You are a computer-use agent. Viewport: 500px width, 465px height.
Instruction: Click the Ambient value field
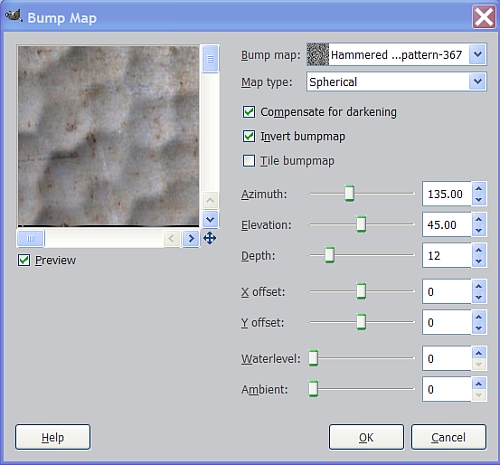pyautogui.click(x=447, y=389)
